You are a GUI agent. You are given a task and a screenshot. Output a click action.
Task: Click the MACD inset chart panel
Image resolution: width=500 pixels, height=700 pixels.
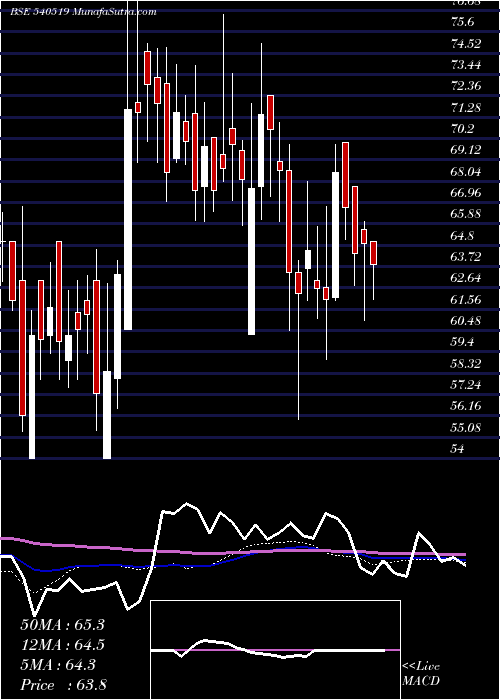[x=275, y=650]
